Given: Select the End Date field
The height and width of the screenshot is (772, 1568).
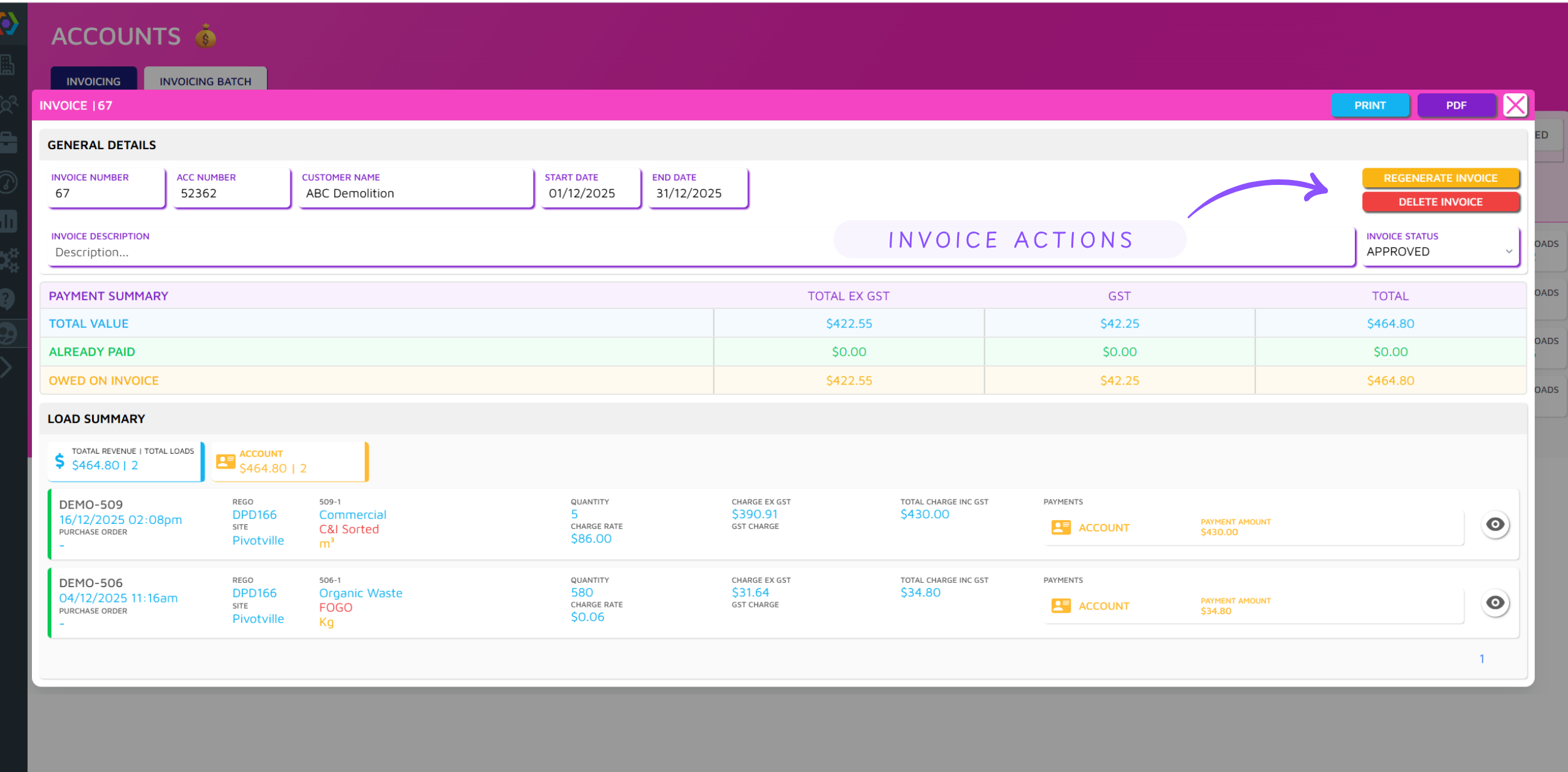Looking at the screenshot, I should (x=699, y=187).
